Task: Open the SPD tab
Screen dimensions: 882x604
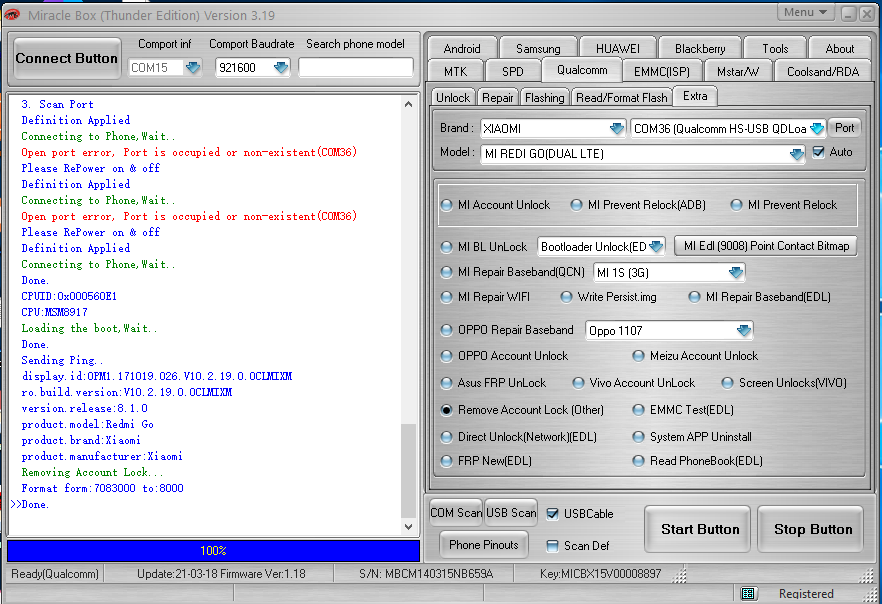Action: 512,71
